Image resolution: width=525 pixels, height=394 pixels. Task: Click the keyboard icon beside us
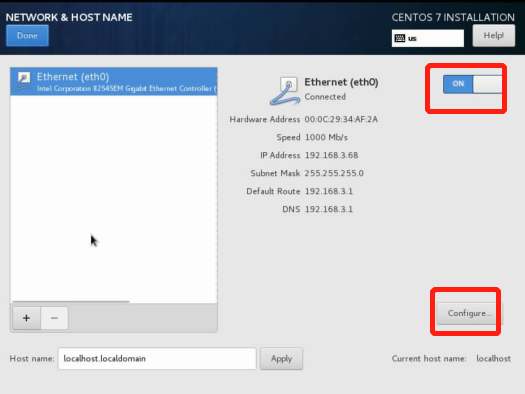399,38
